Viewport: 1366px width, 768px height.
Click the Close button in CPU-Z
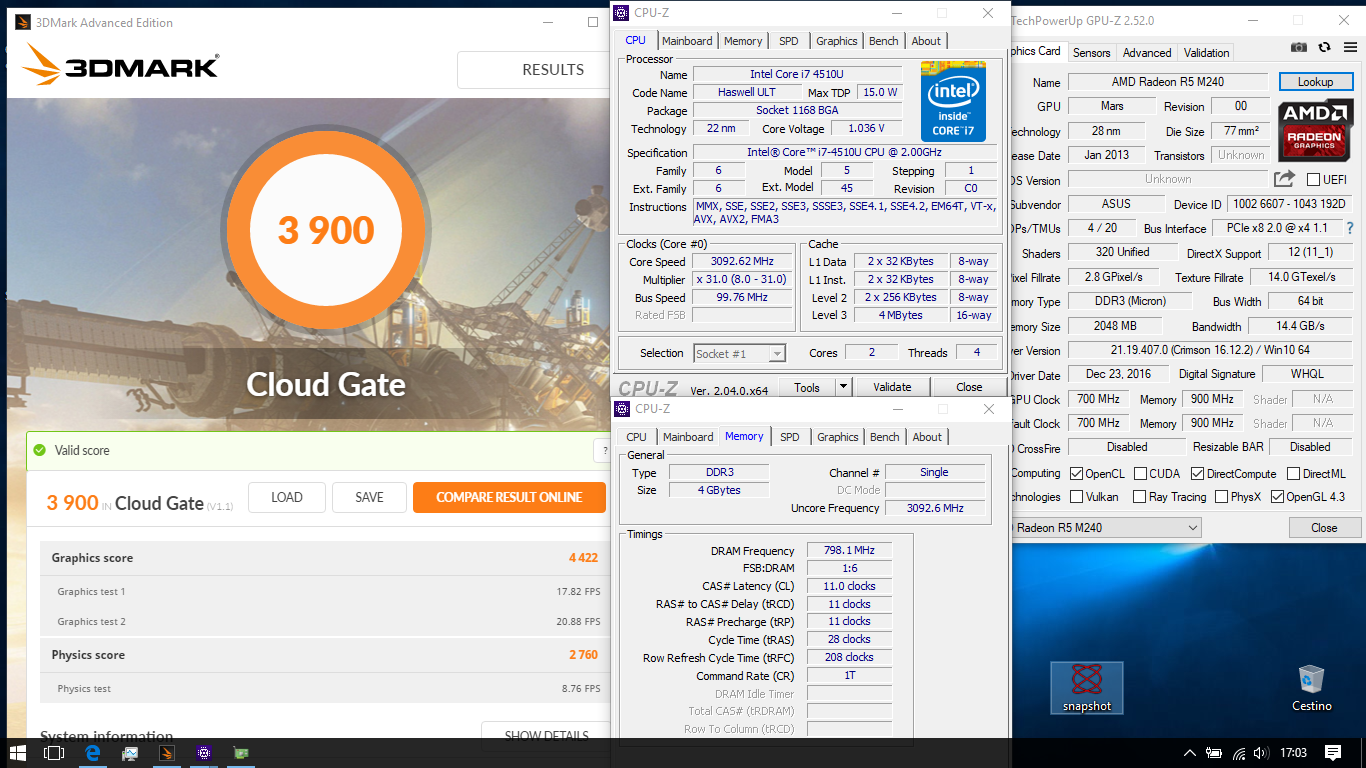969,387
